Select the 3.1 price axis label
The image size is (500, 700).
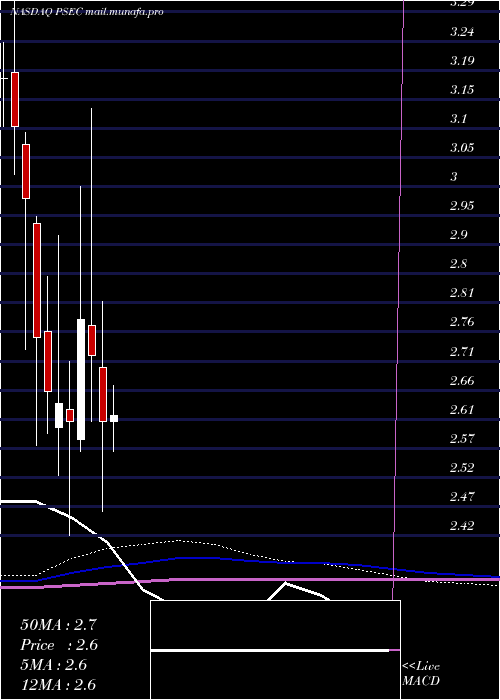point(459,119)
